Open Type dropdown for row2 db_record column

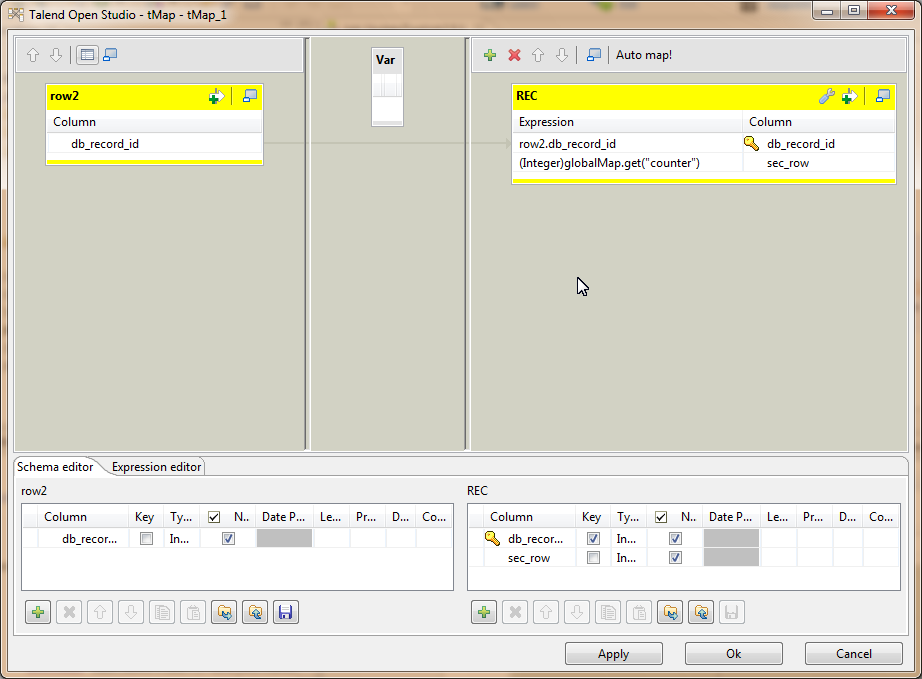[x=179, y=538]
